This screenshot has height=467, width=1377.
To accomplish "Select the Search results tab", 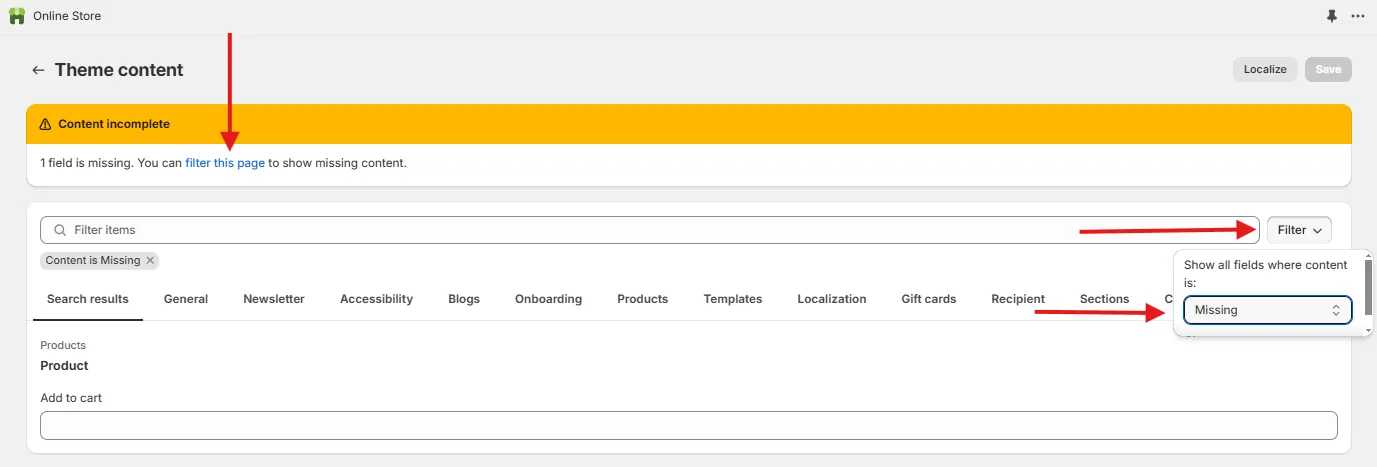I will tap(88, 299).
